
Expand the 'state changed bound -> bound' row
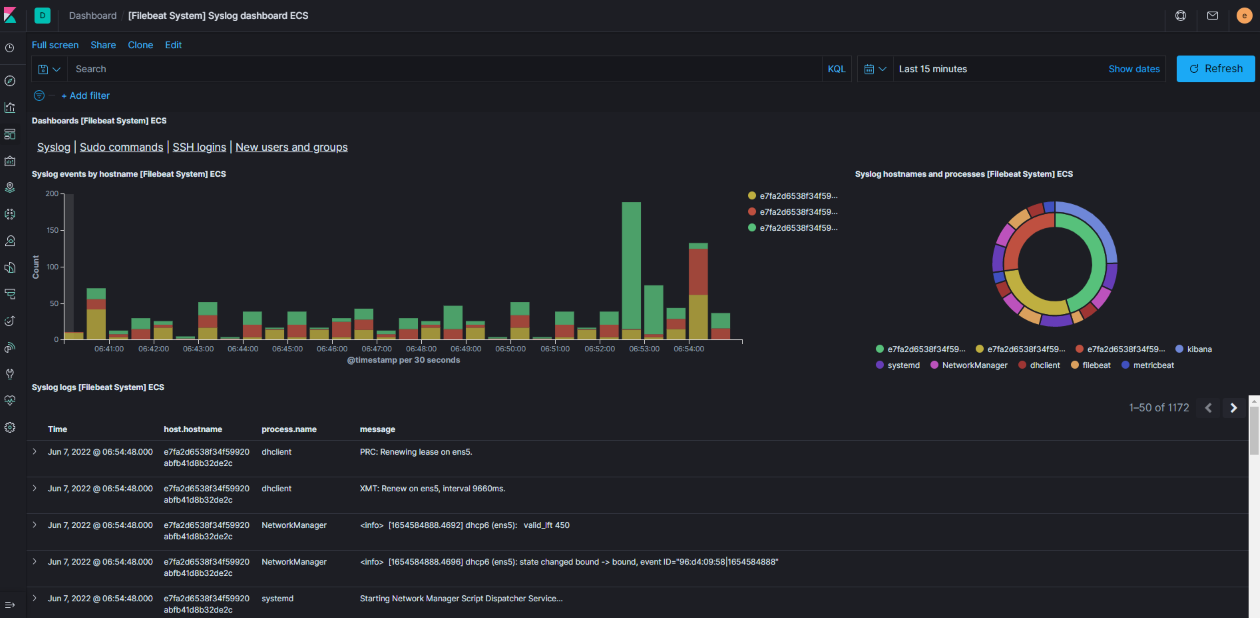35,561
